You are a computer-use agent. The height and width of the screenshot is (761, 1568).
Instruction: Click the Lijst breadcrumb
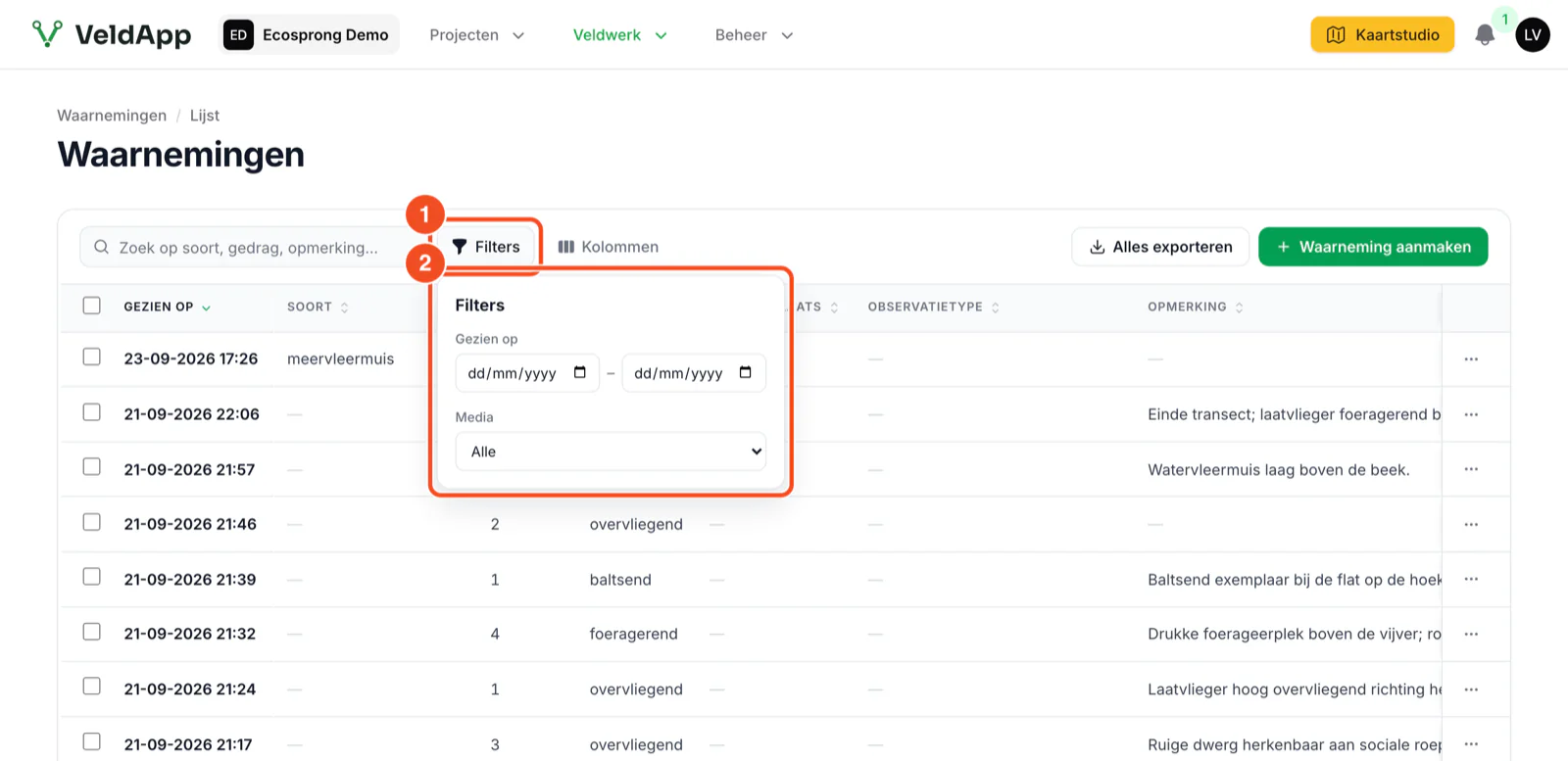[205, 116]
